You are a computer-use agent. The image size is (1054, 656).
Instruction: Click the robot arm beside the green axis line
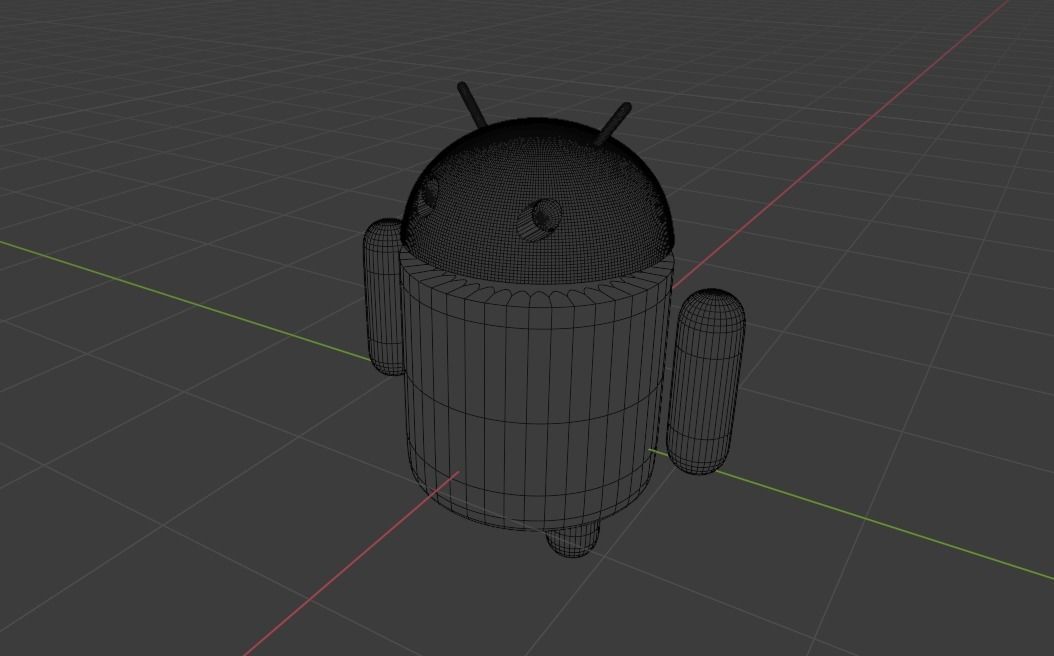click(x=706, y=382)
